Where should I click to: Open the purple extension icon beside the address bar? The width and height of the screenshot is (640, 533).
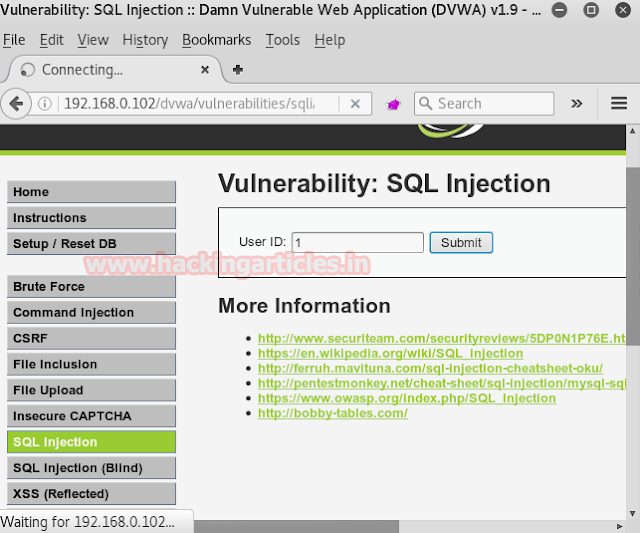[x=393, y=104]
